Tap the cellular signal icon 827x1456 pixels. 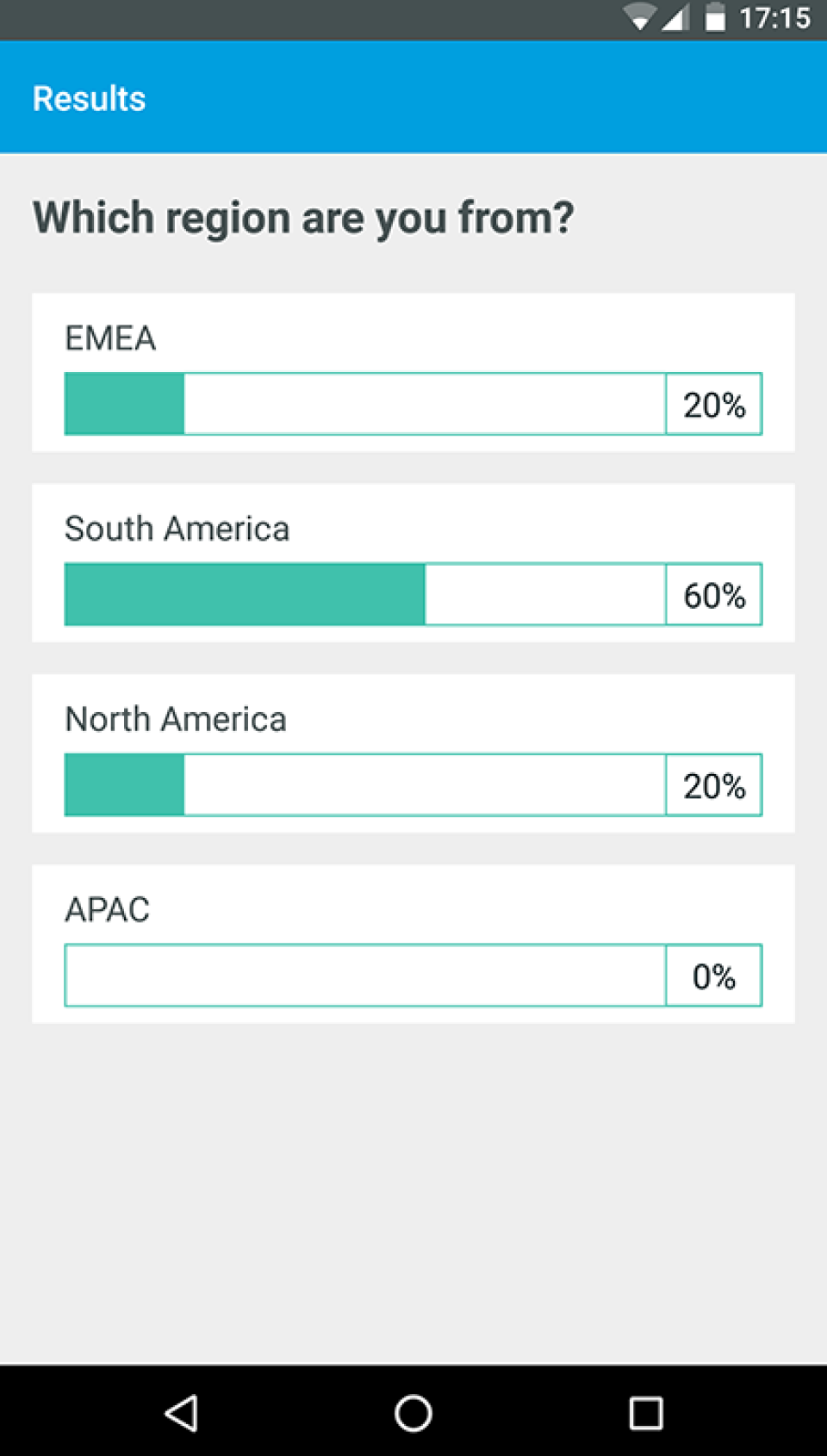[675, 17]
